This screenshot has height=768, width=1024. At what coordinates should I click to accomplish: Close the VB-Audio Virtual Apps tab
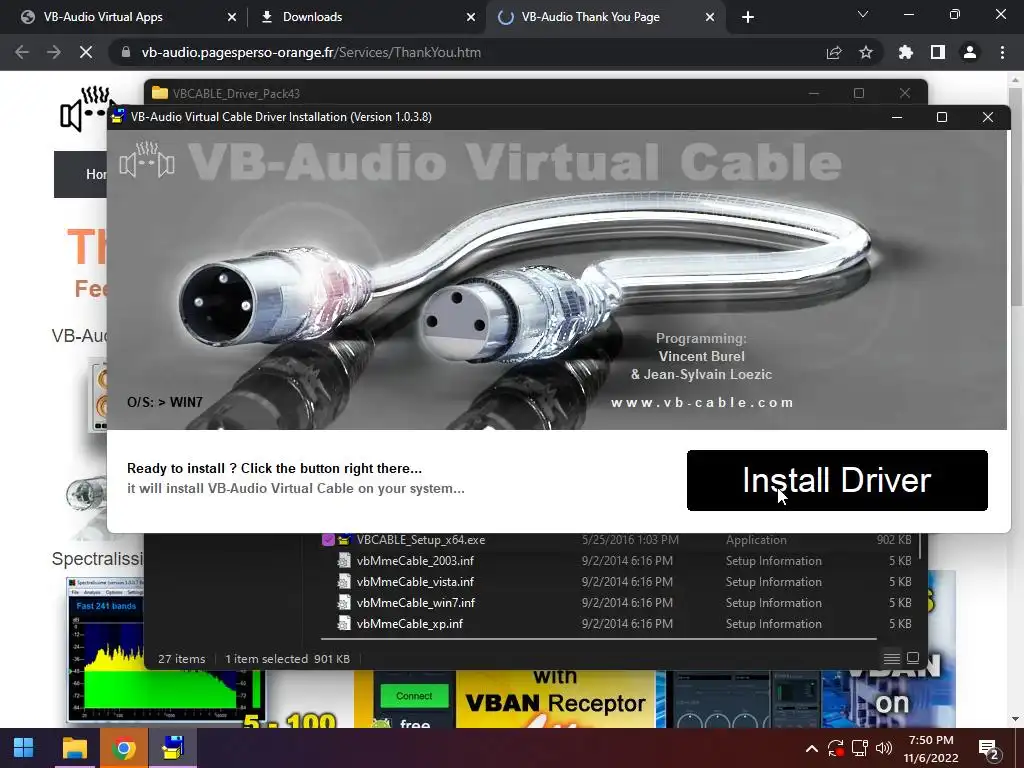[232, 17]
